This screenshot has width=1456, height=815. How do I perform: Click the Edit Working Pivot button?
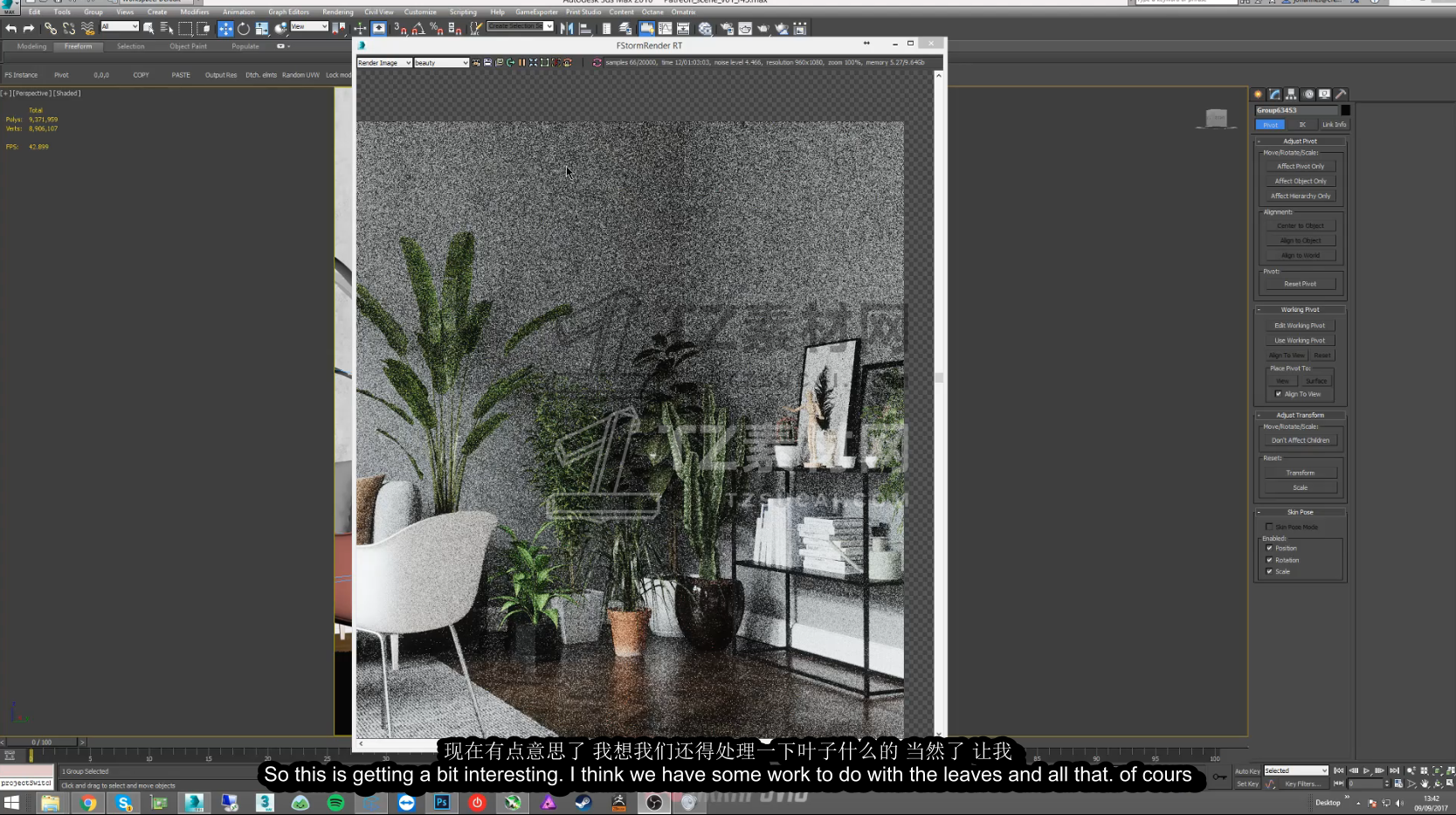[x=1301, y=326]
